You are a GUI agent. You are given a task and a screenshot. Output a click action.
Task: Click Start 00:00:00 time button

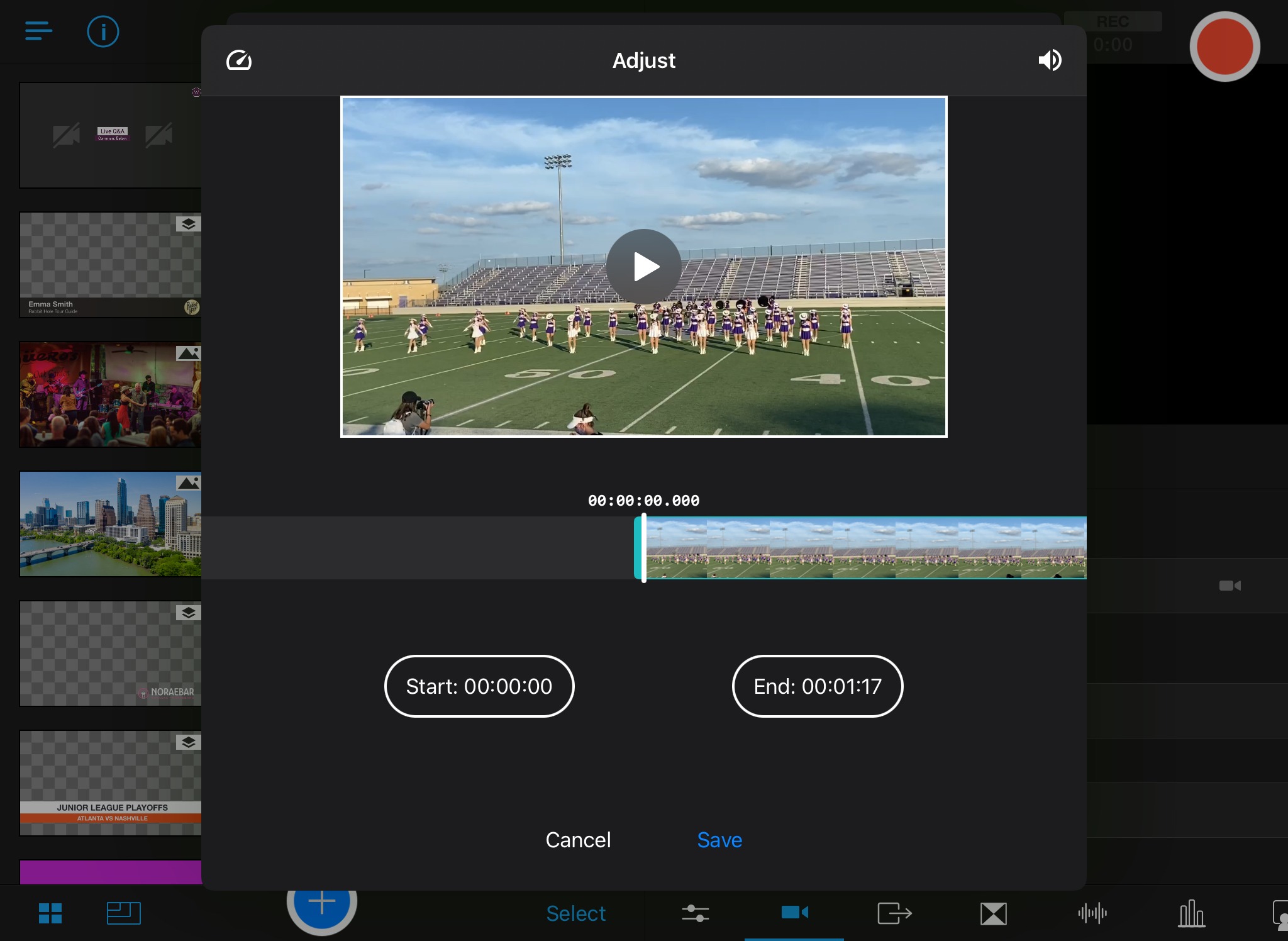click(479, 686)
